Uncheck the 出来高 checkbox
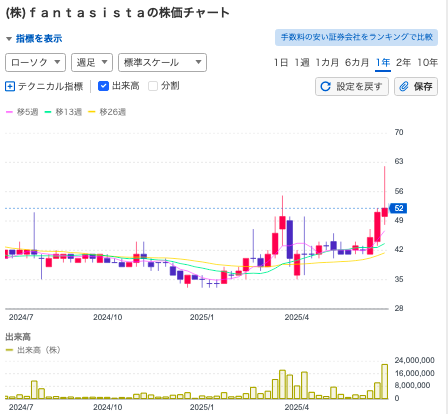The height and width of the screenshot is (414, 448). pyautogui.click(x=103, y=86)
